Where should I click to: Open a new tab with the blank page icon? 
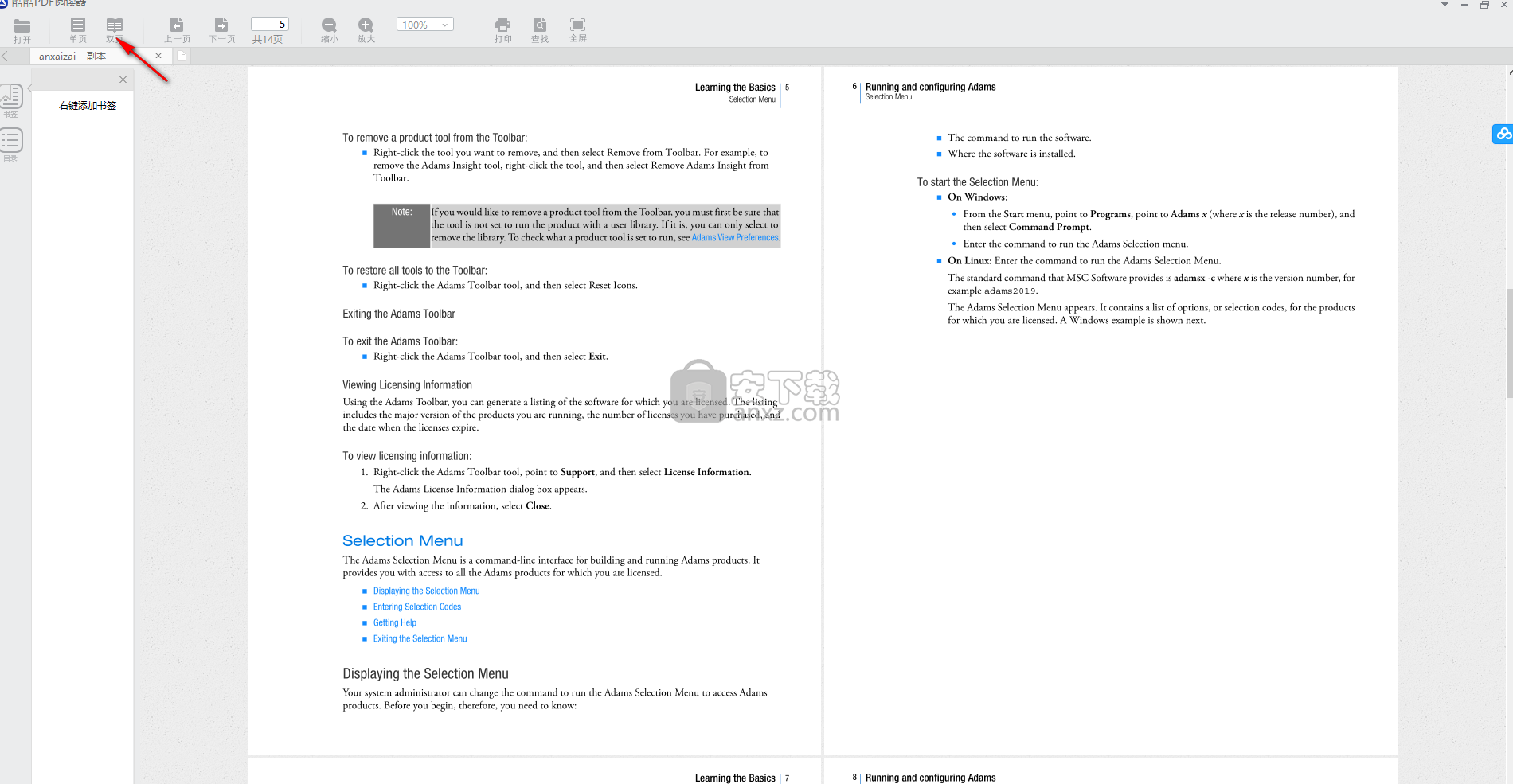pos(182,56)
